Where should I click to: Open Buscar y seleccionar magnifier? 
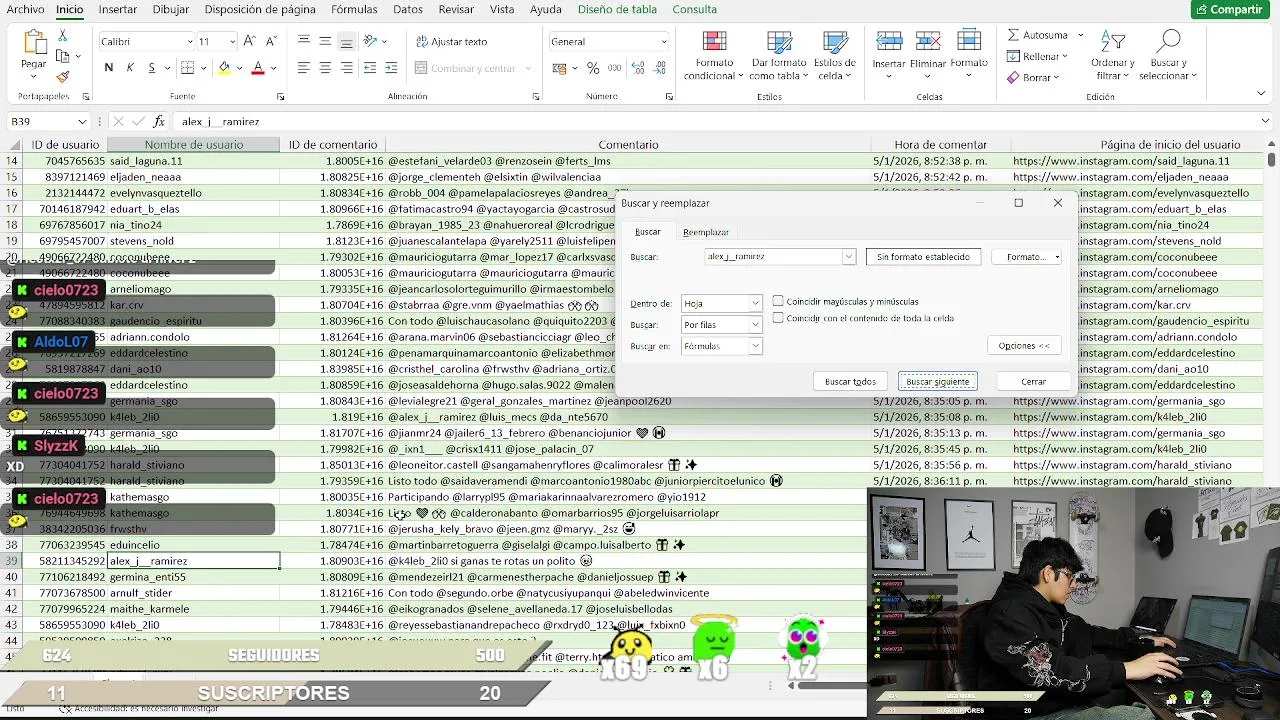pos(1168,42)
